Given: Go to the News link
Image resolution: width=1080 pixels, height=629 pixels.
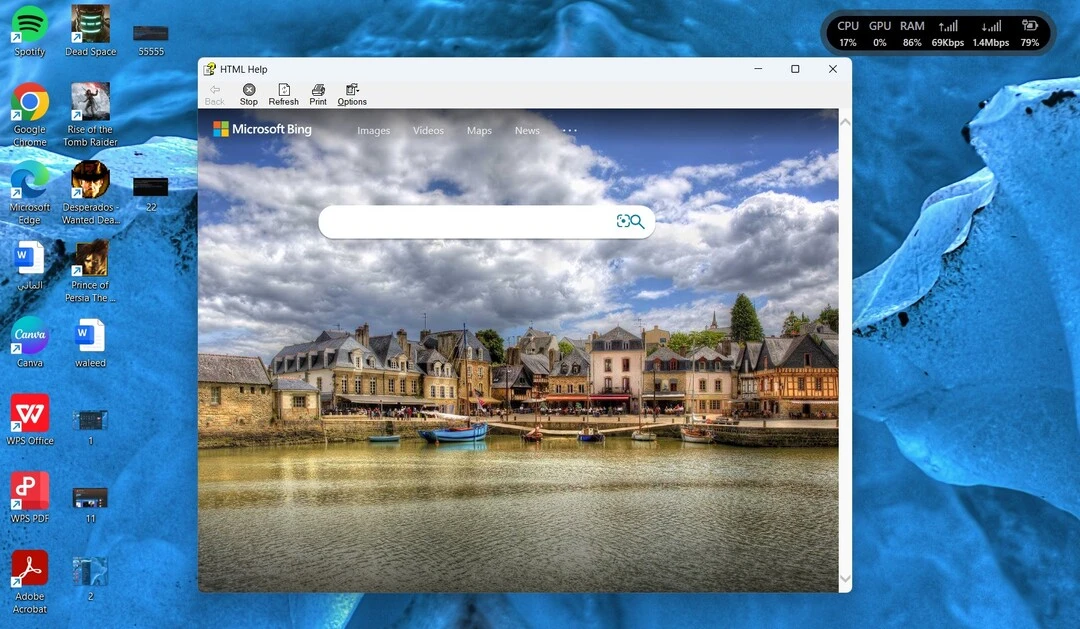Looking at the screenshot, I should click(x=528, y=130).
